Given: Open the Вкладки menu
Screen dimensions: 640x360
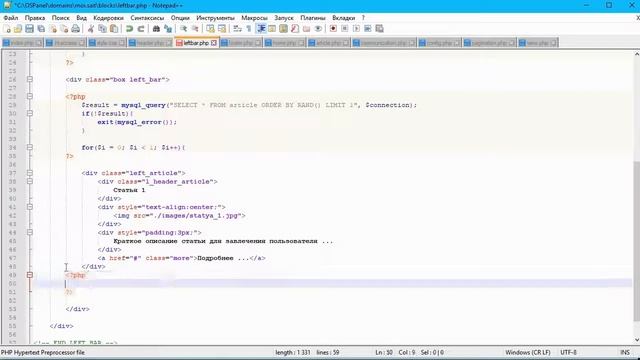Looking at the screenshot, I should [x=343, y=18].
